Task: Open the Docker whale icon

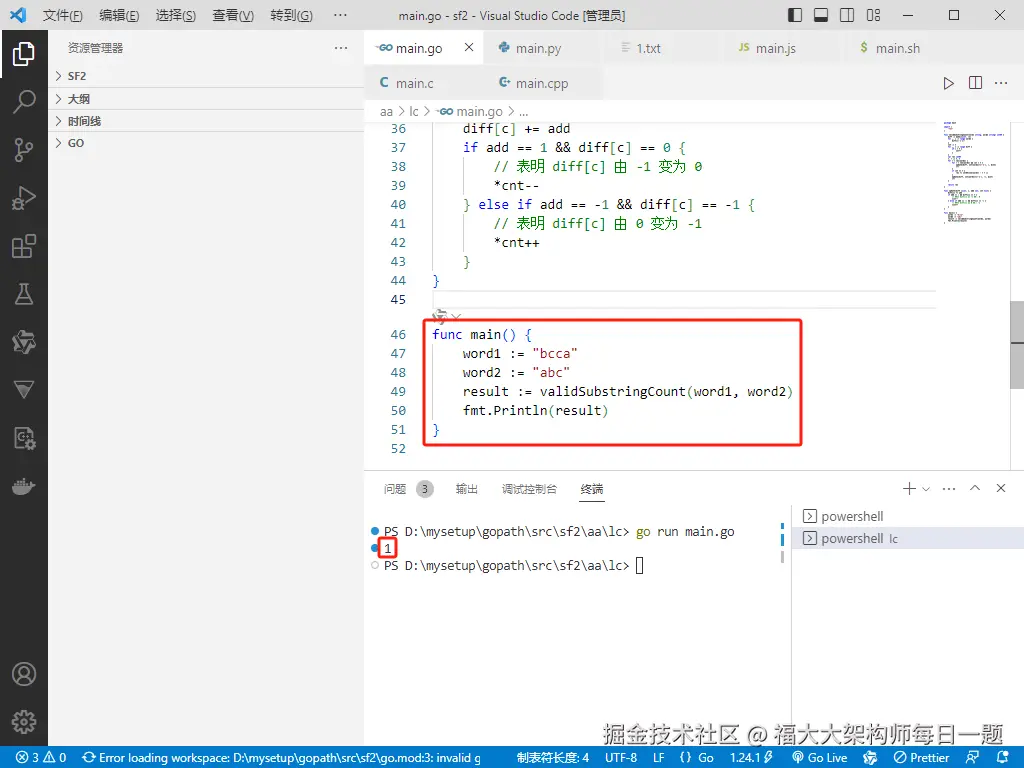Action: (24, 487)
